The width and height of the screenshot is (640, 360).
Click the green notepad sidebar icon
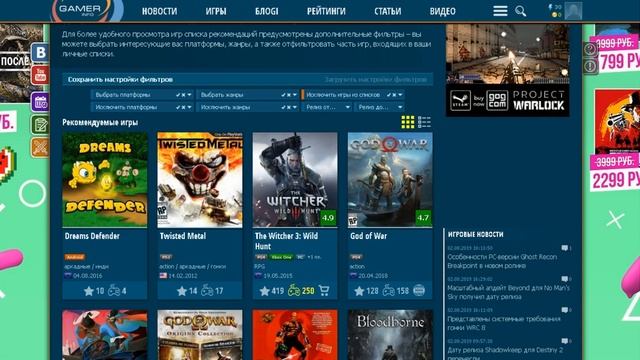40,124
